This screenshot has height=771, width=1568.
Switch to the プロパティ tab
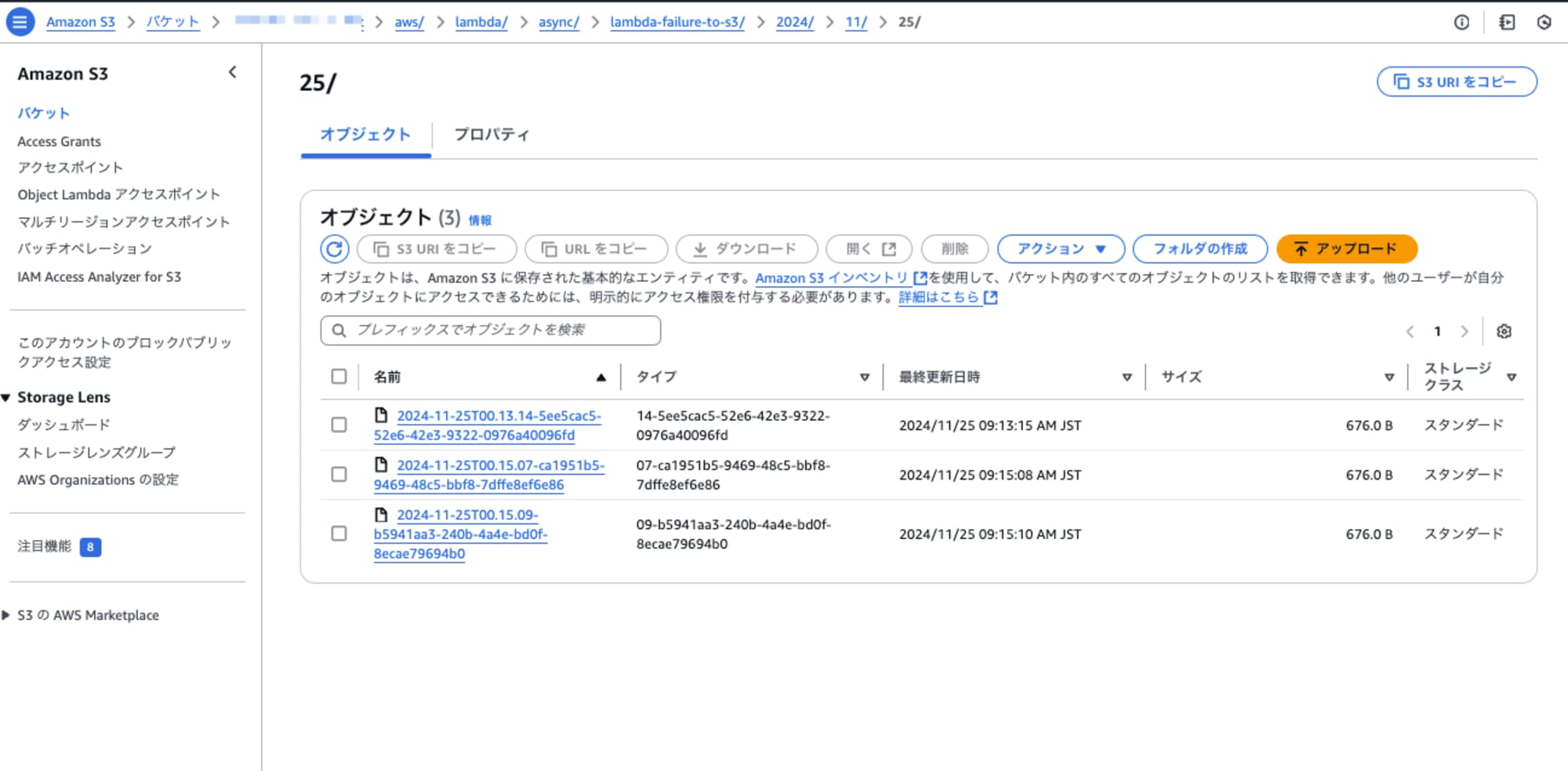[492, 135]
